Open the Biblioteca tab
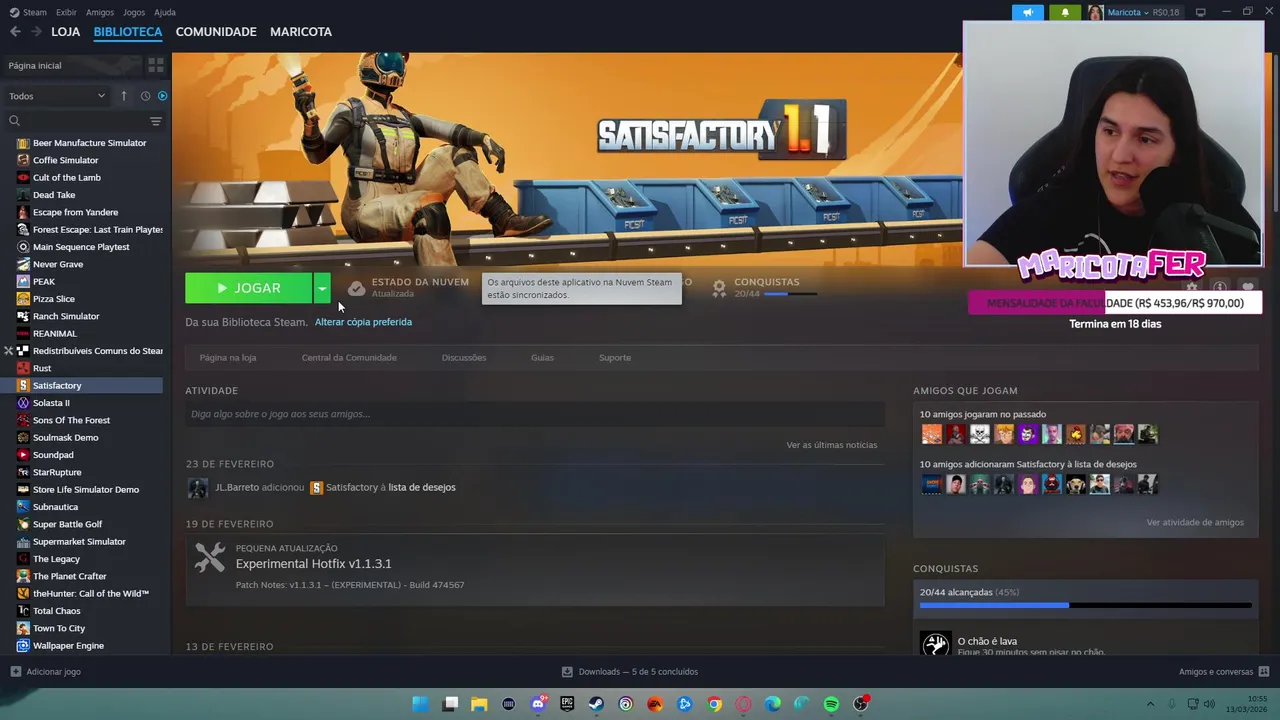The image size is (1280, 720). [x=128, y=32]
